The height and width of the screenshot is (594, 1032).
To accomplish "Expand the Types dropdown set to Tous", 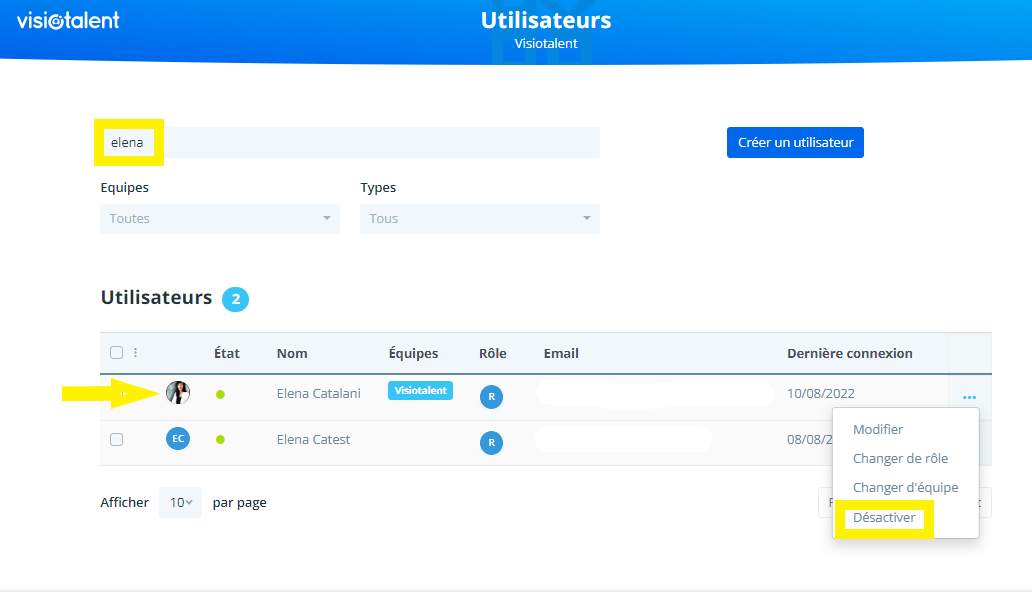I will (x=480, y=219).
